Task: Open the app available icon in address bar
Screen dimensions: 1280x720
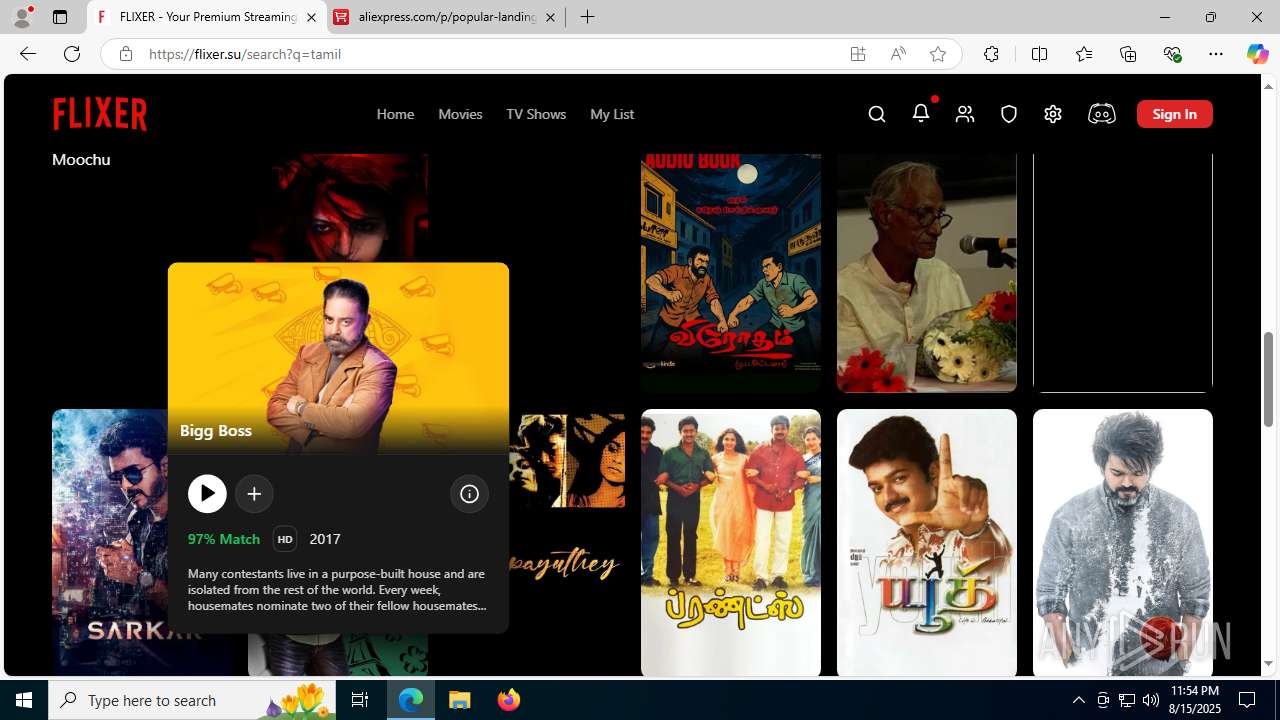Action: tap(858, 54)
